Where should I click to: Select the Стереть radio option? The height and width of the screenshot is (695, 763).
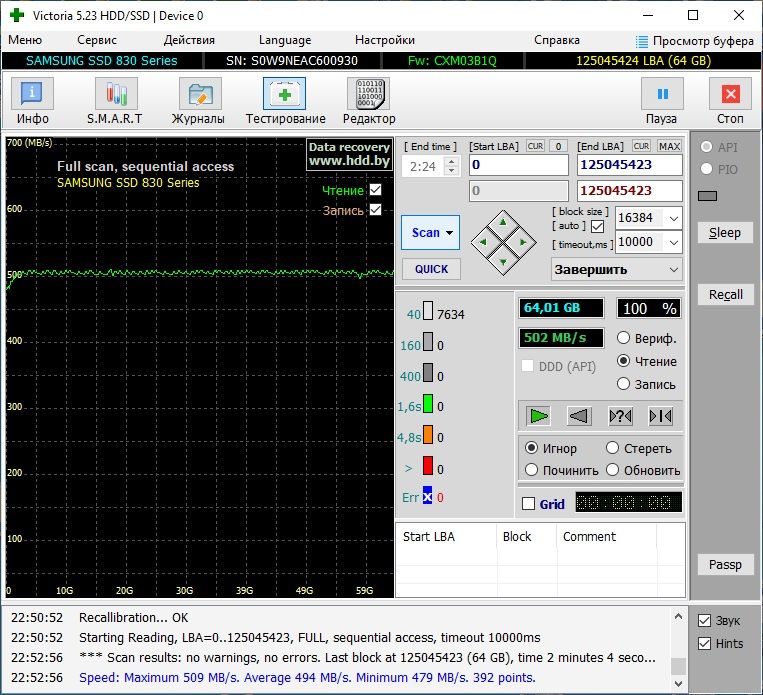(612, 448)
